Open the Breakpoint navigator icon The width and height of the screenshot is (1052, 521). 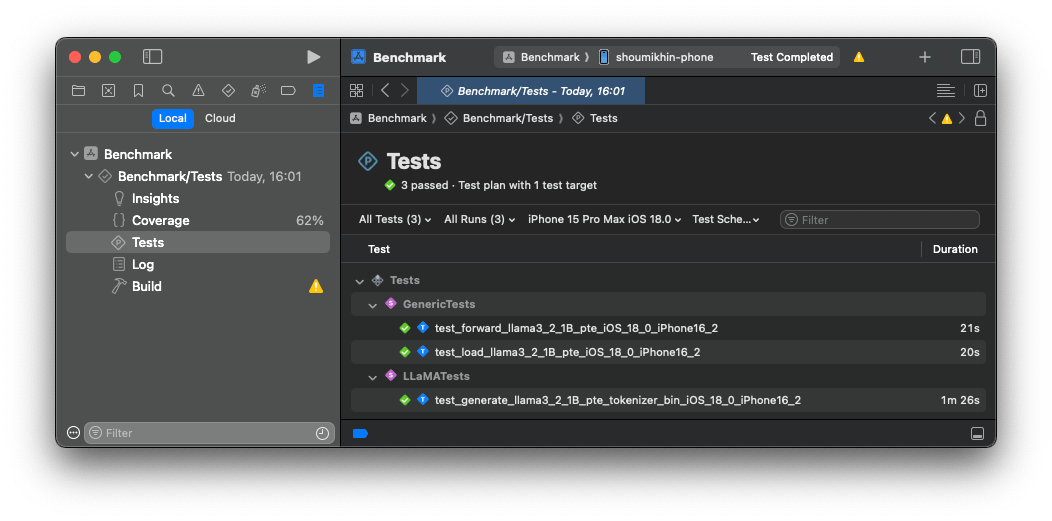click(x=288, y=90)
